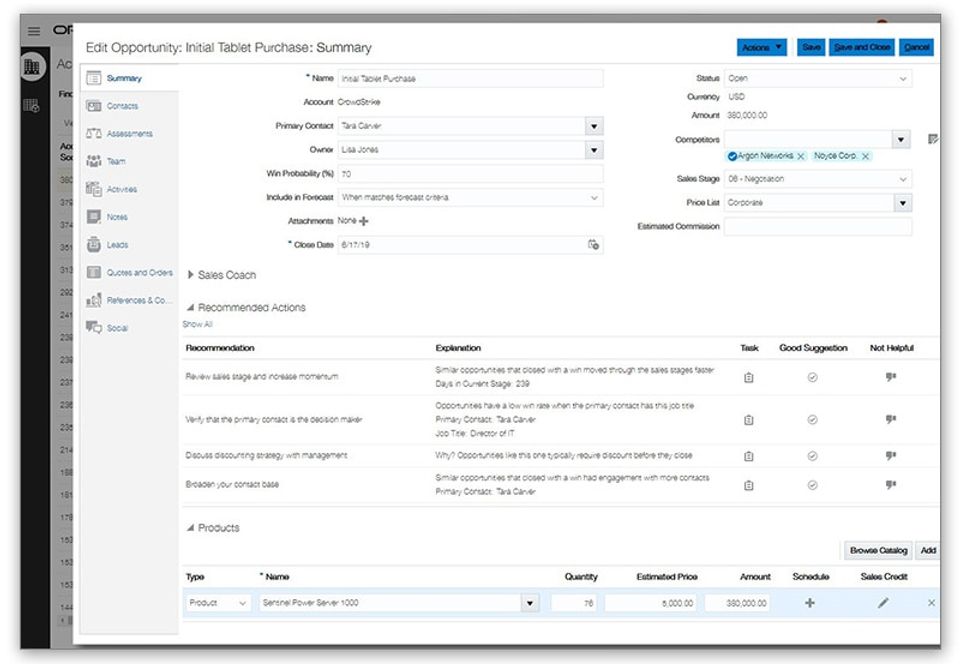Viewport: 960px width, 664px height.
Task: Mark Verify primary contact as good suggestion
Action: point(812,420)
